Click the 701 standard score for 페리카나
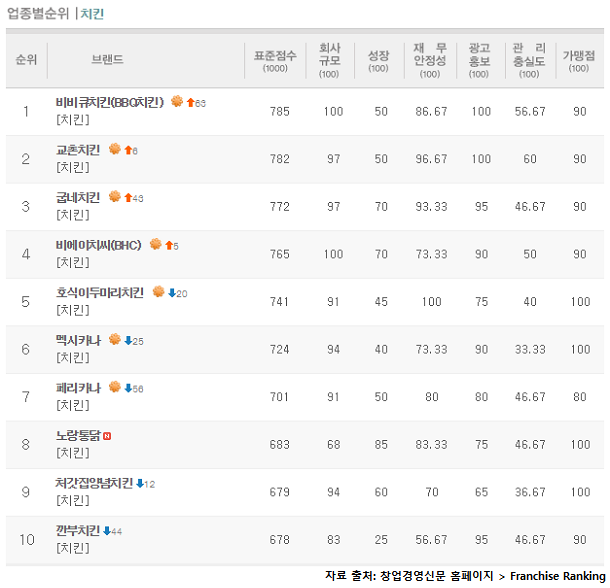The image size is (610, 588). (x=280, y=397)
